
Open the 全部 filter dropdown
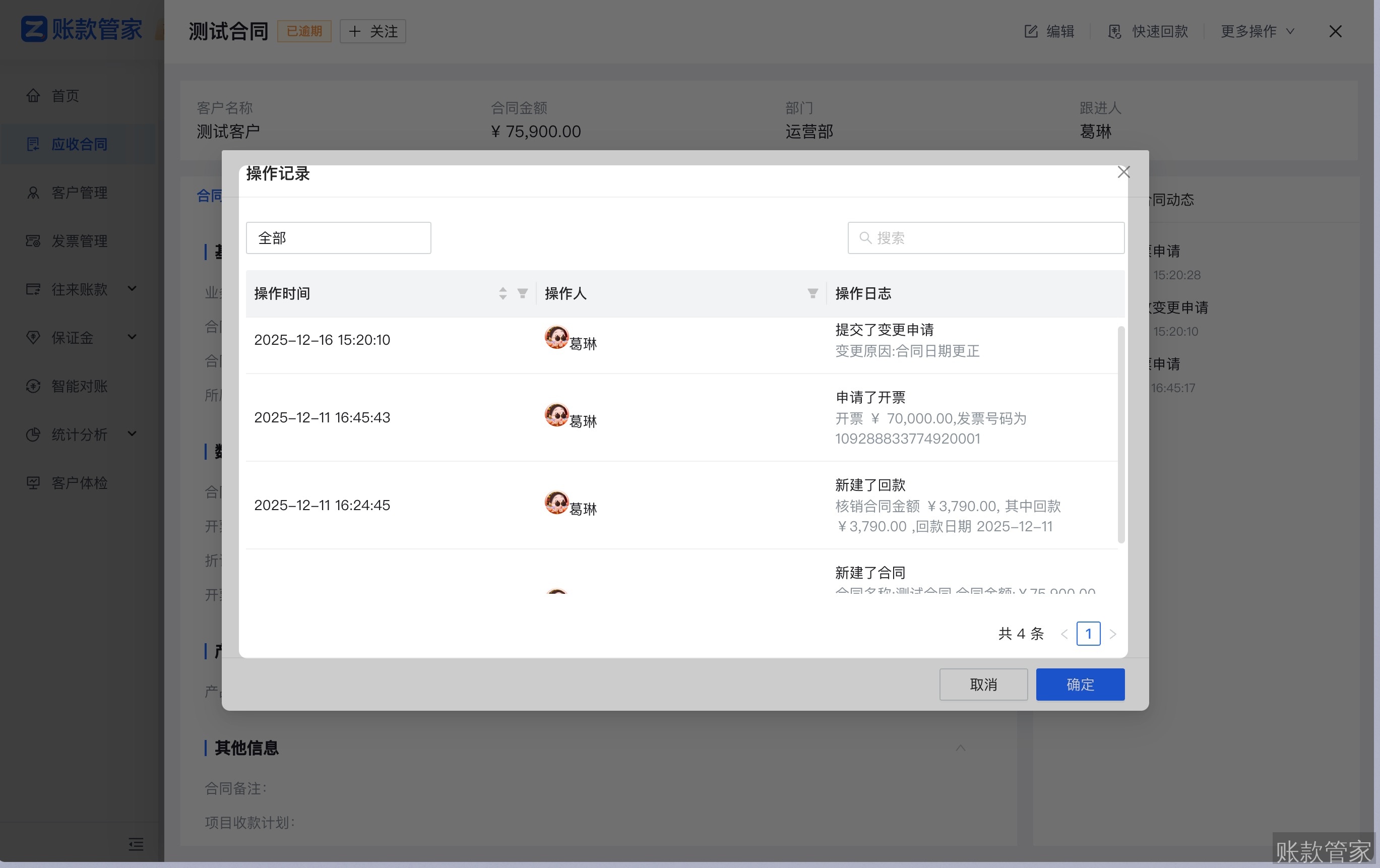pyautogui.click(x=338, y=237)
